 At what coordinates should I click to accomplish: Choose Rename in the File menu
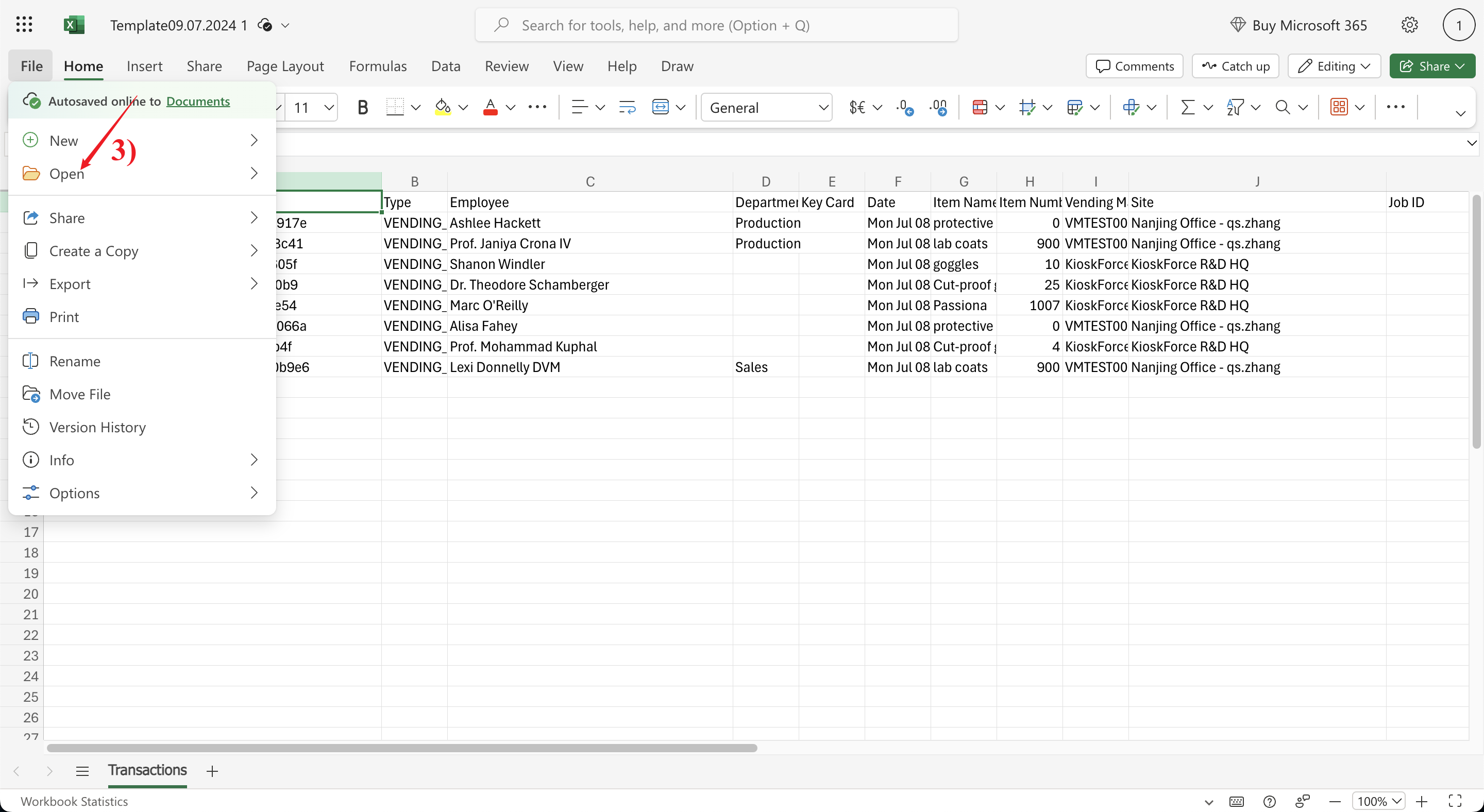(x=142, y=361)
